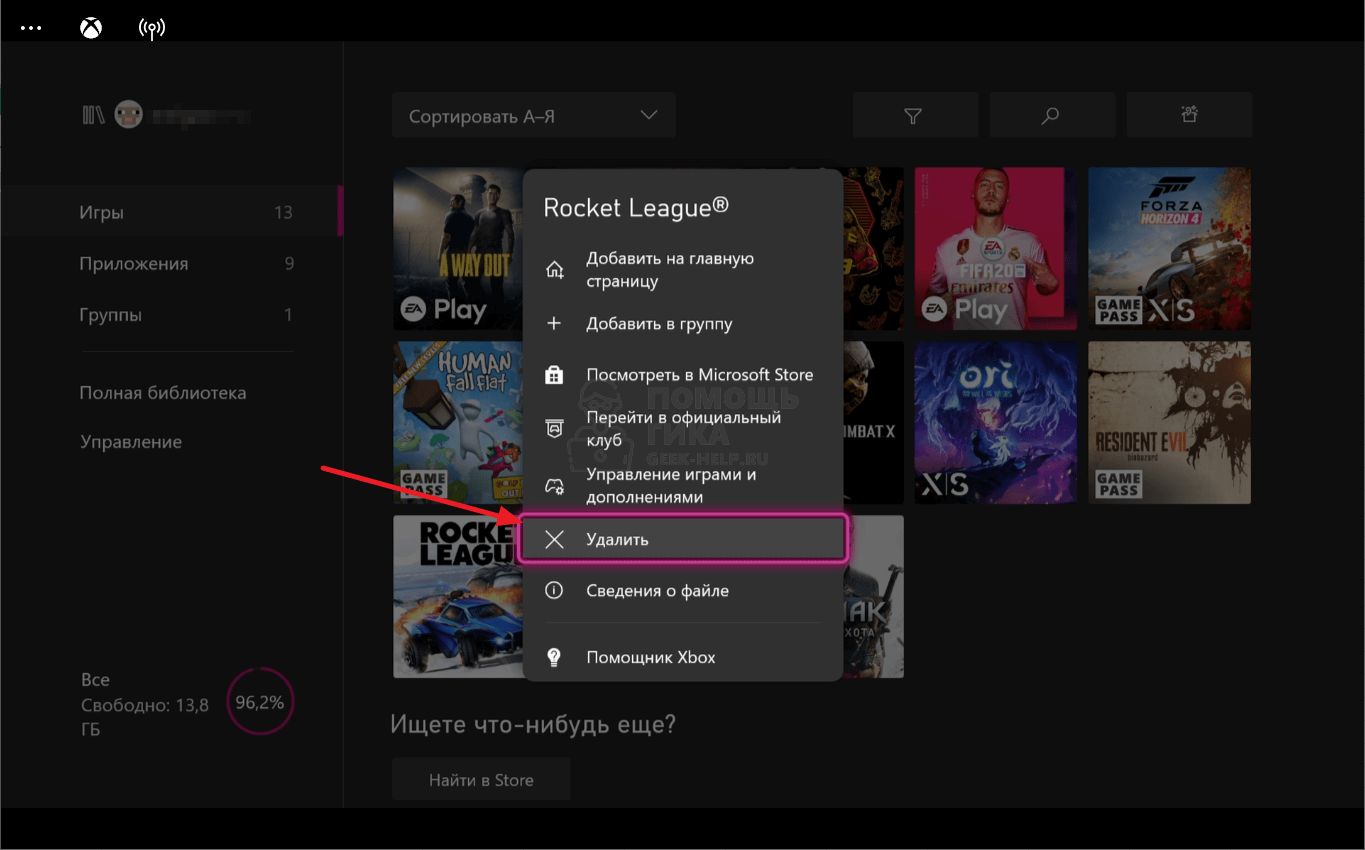Switch to Приложения section in sidebar

tap(171, 264)
